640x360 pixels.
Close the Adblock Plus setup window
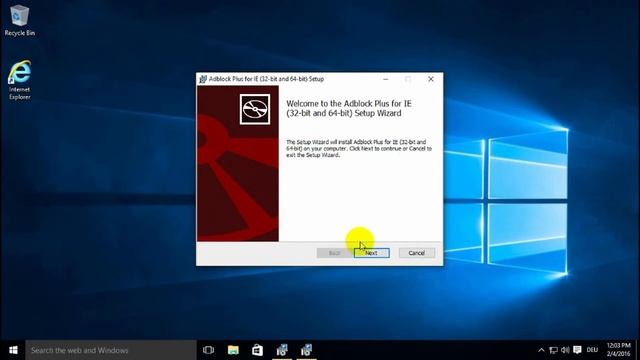pyautogui.click(x=431, y=79)
